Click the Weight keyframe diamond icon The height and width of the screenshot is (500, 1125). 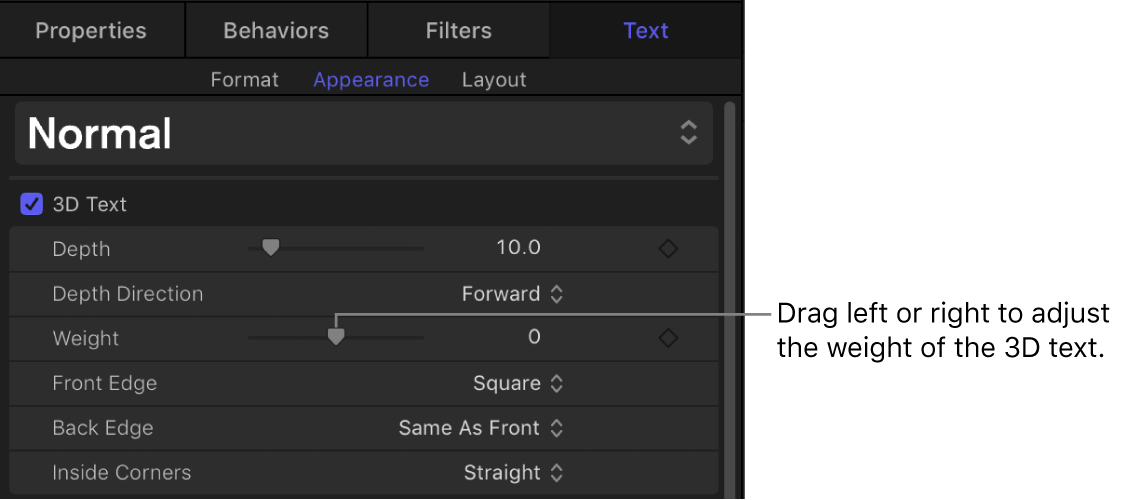pyautogui.click(x=668, y=338)
